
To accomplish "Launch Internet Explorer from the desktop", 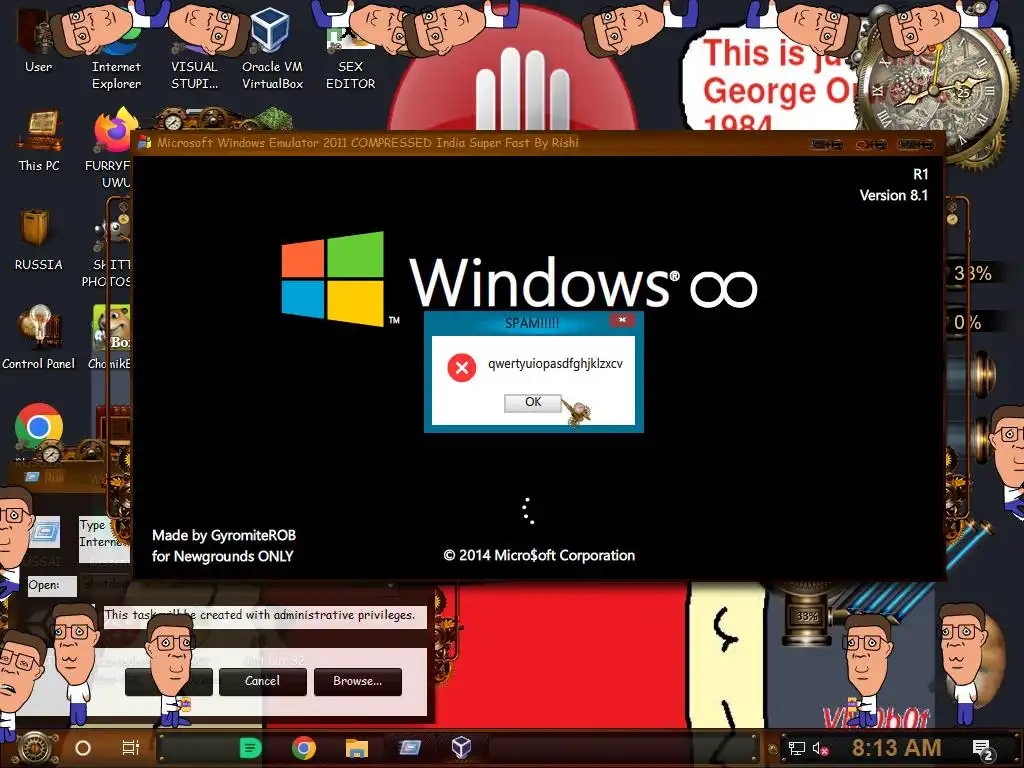I will coord(116,47).
